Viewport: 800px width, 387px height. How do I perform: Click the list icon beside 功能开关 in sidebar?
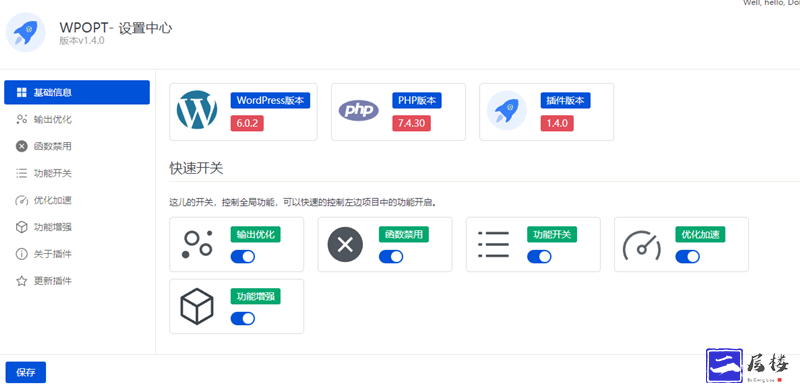(21, 173)
